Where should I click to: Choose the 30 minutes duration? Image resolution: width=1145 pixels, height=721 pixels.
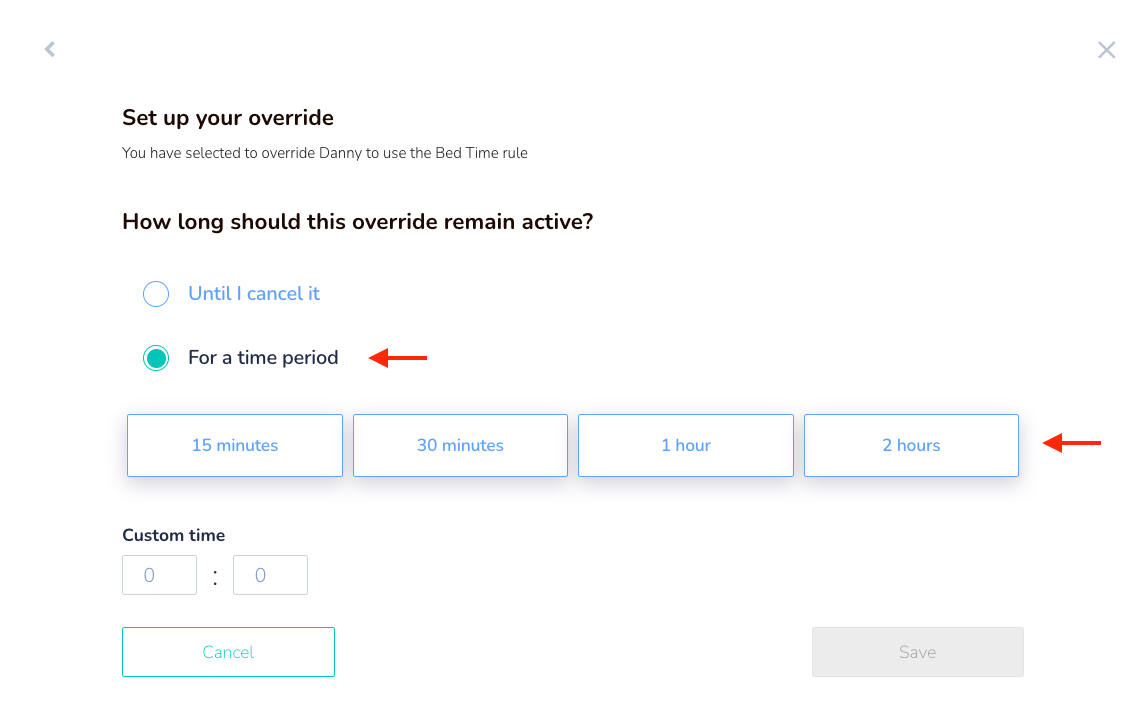(460, 446)
